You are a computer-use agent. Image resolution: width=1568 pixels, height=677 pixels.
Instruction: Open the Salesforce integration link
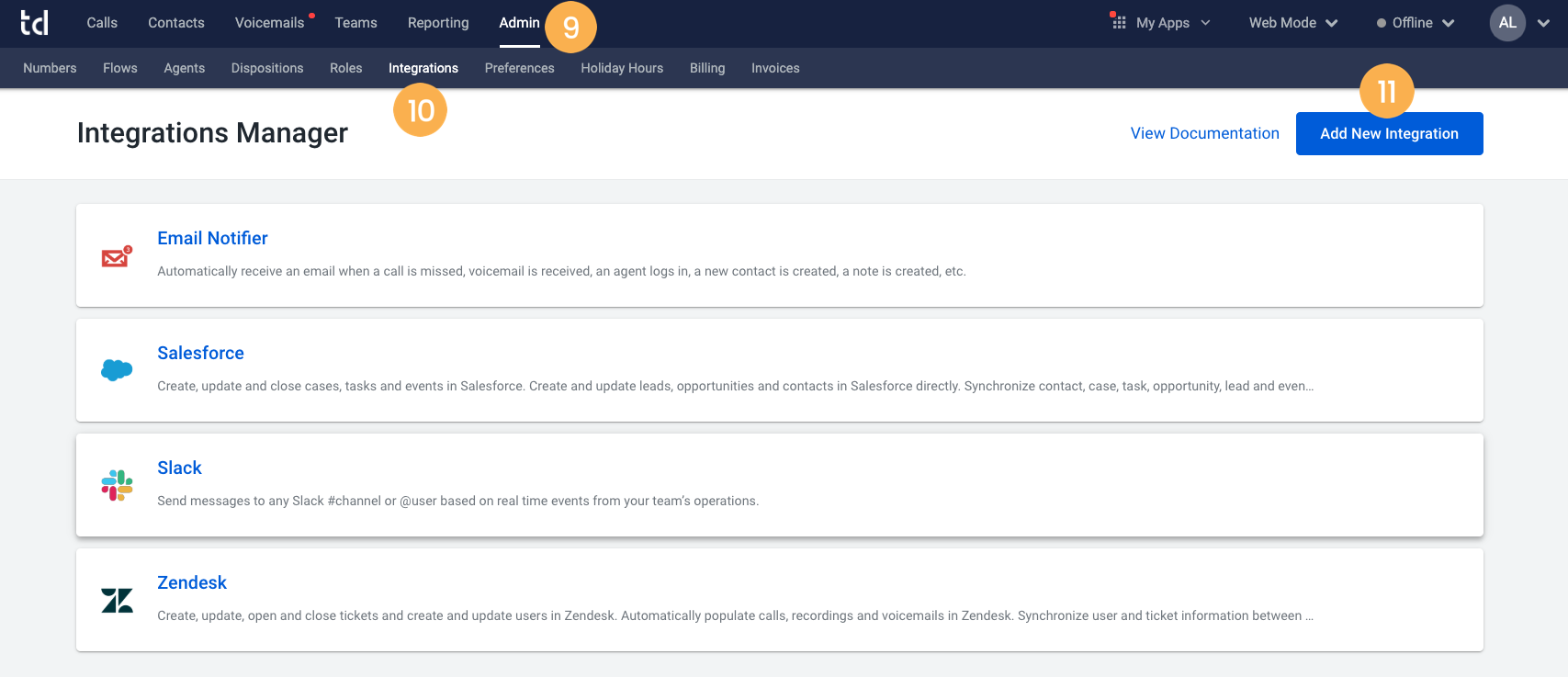(200, 353)
